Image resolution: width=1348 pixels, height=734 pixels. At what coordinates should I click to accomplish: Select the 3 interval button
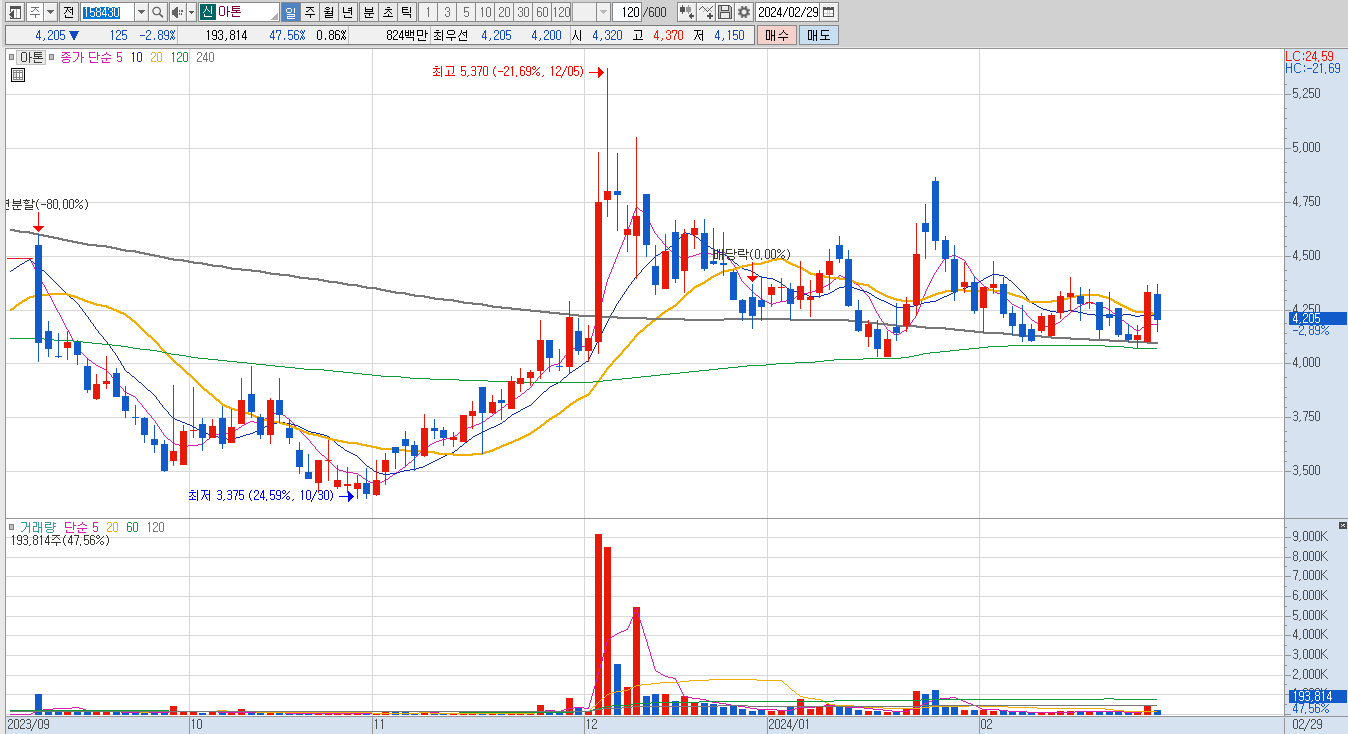pos(447,12)
